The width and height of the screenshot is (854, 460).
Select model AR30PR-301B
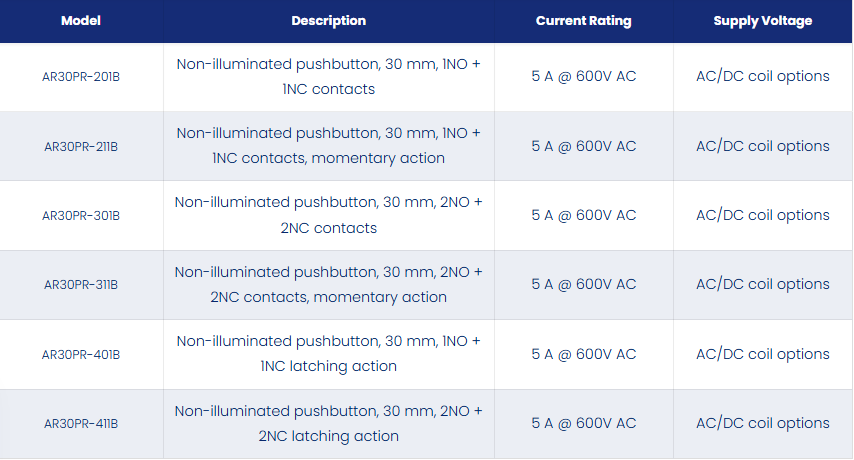(x=81, y=216)
